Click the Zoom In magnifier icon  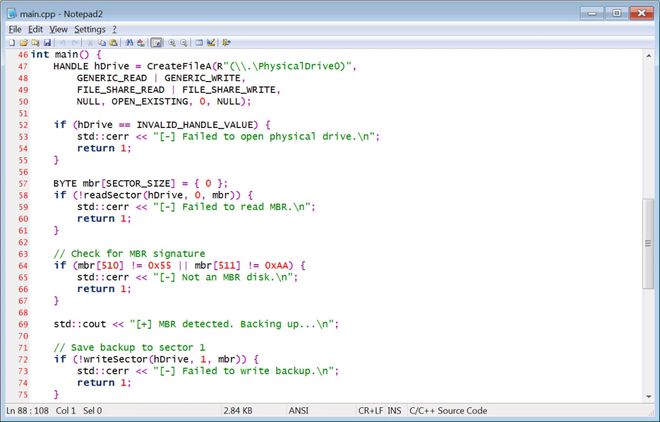tap(171, 42)
